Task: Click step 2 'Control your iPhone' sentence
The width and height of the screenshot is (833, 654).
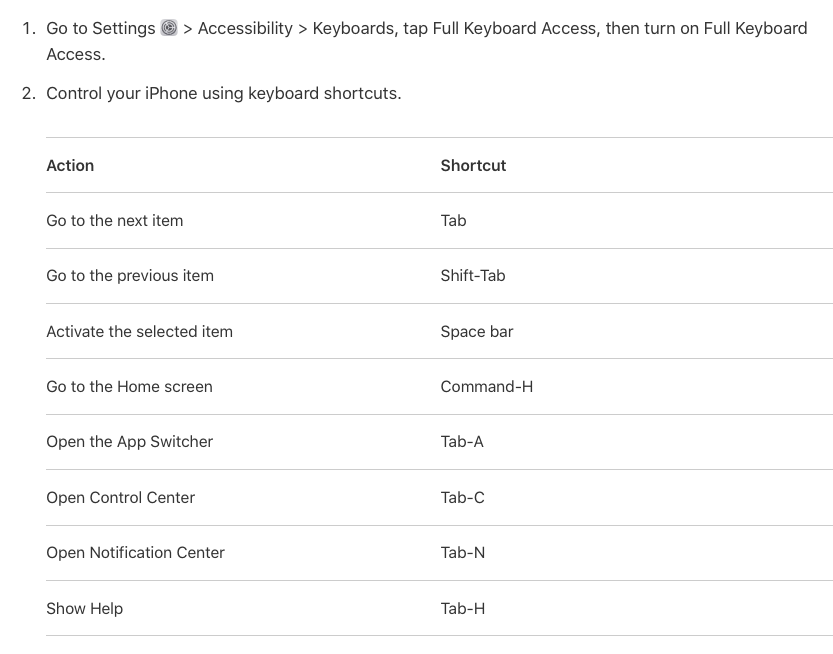Action: coord(223,93)
